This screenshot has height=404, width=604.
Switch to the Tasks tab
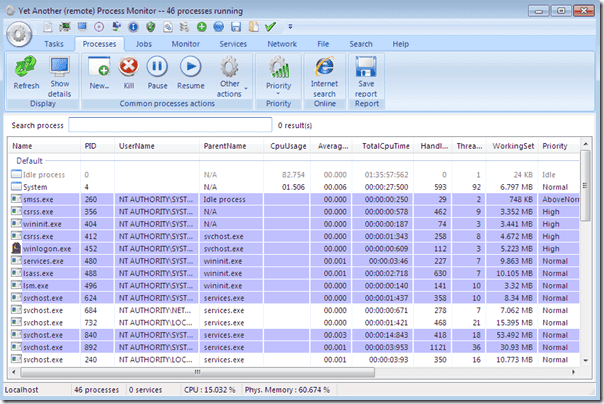pos(54,44)
